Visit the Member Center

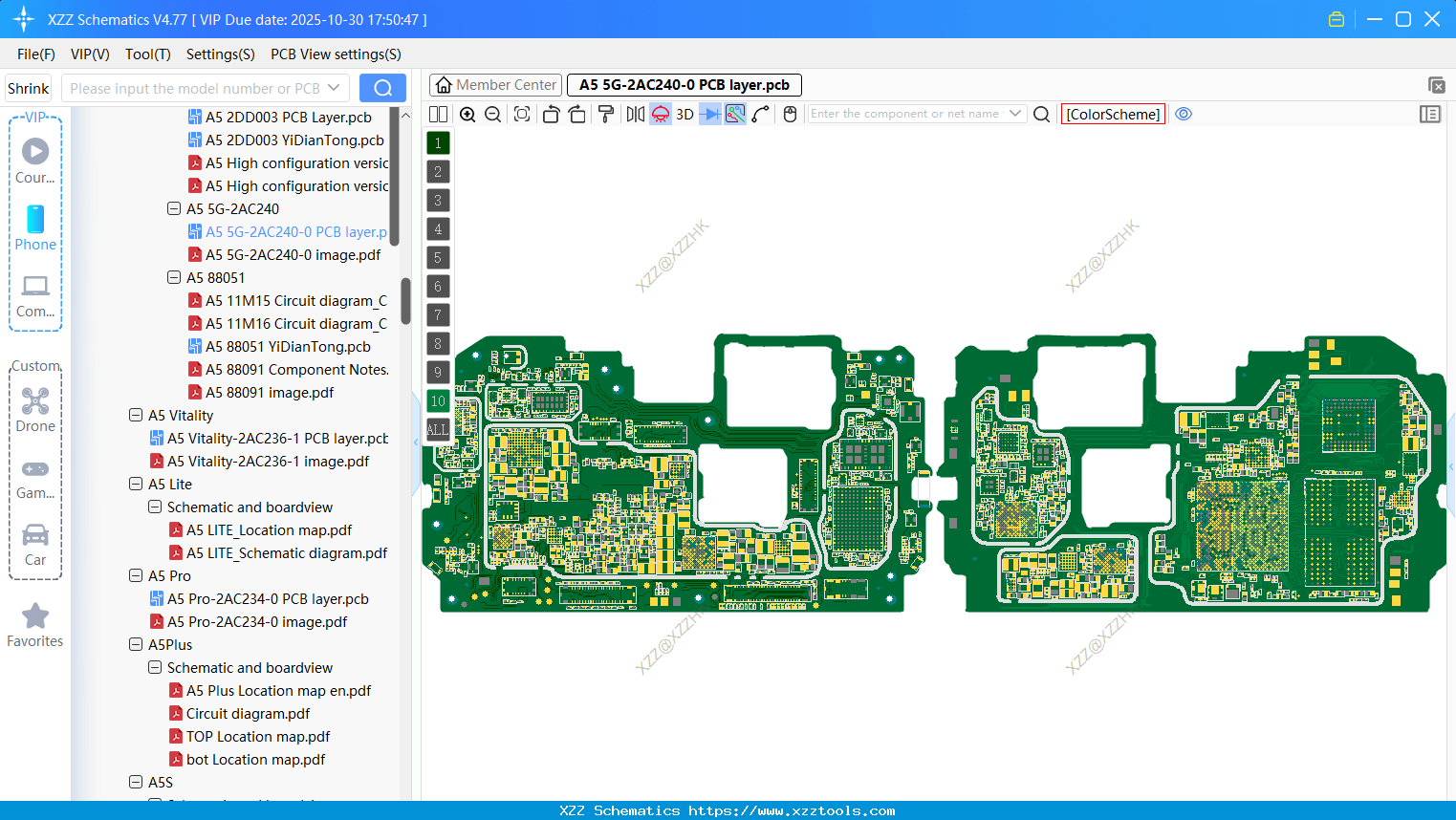point(494,84)
